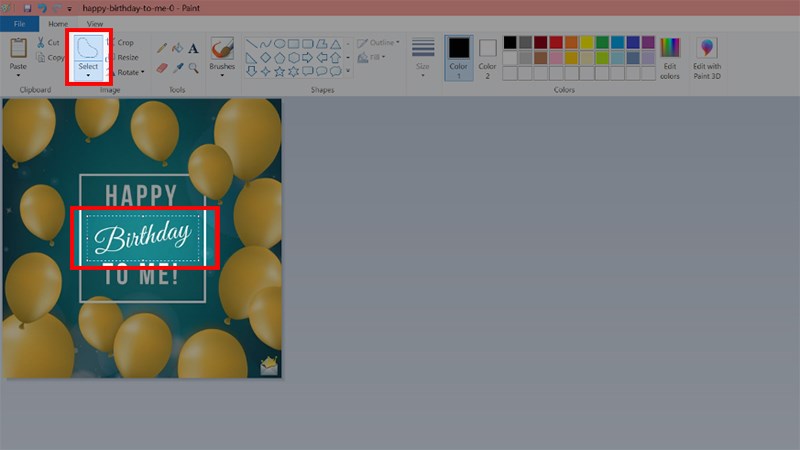Pick the purple color swatch
This screenshot has width=800, height=450.
coord(648,42)
